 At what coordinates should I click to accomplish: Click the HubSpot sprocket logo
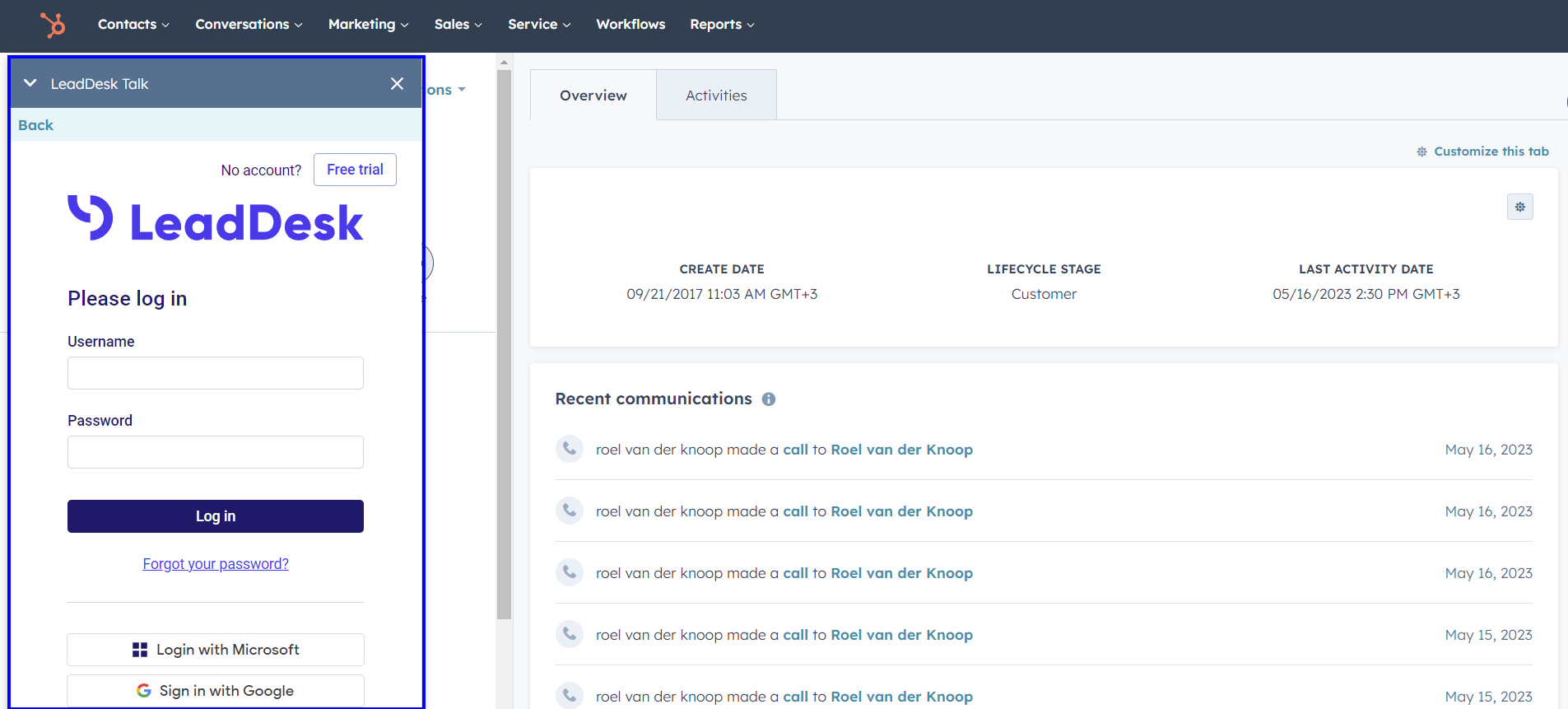click(54, 25)
